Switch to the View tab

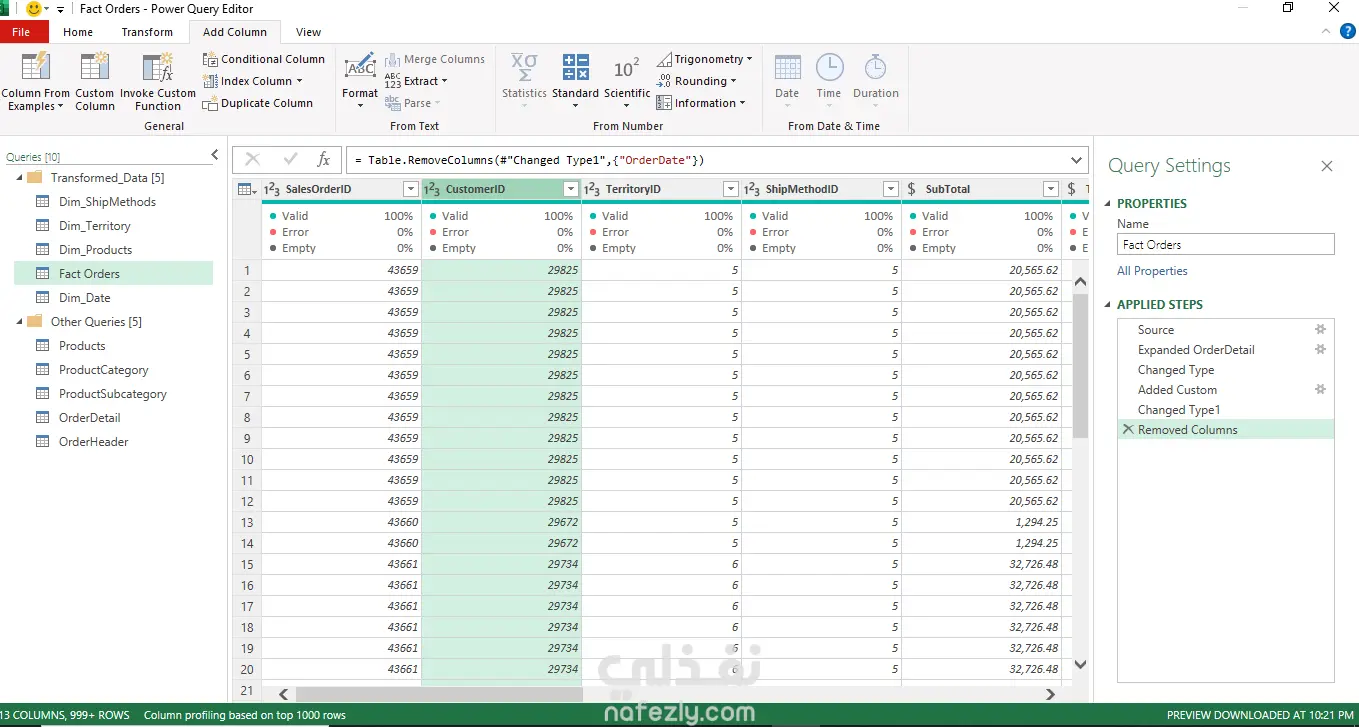(309, 32)
